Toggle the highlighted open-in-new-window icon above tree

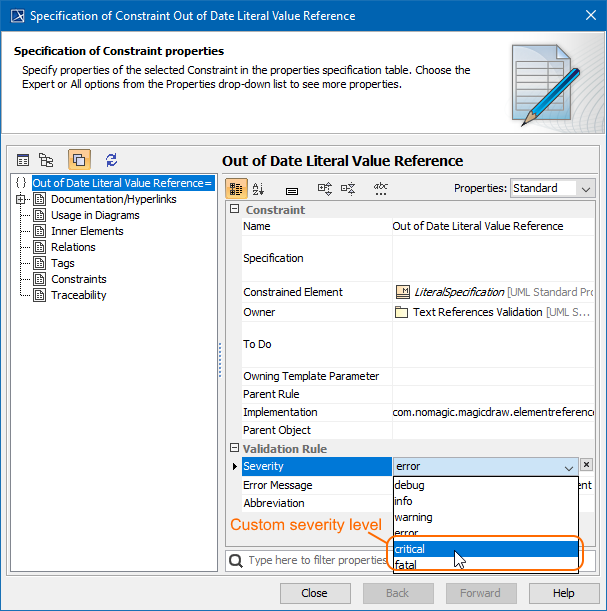(79, 160)
